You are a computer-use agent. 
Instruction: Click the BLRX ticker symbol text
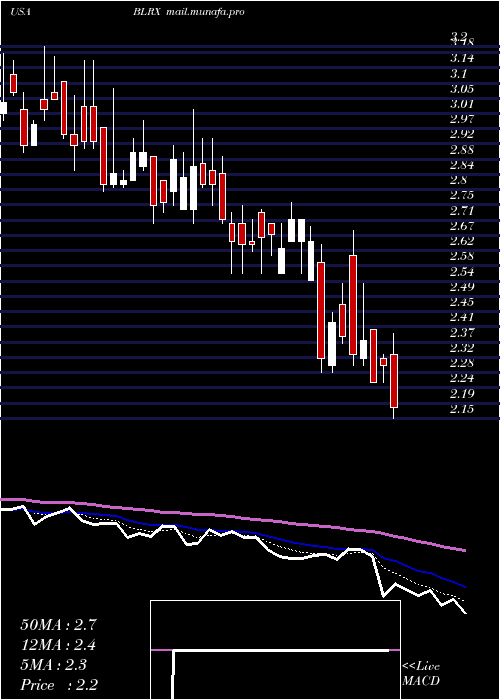point(146,12)
